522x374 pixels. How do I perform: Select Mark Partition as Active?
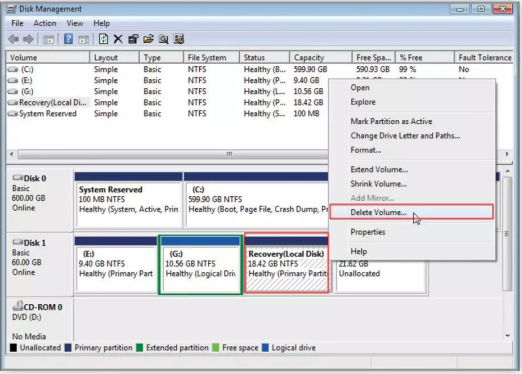[x=412, y=121]
